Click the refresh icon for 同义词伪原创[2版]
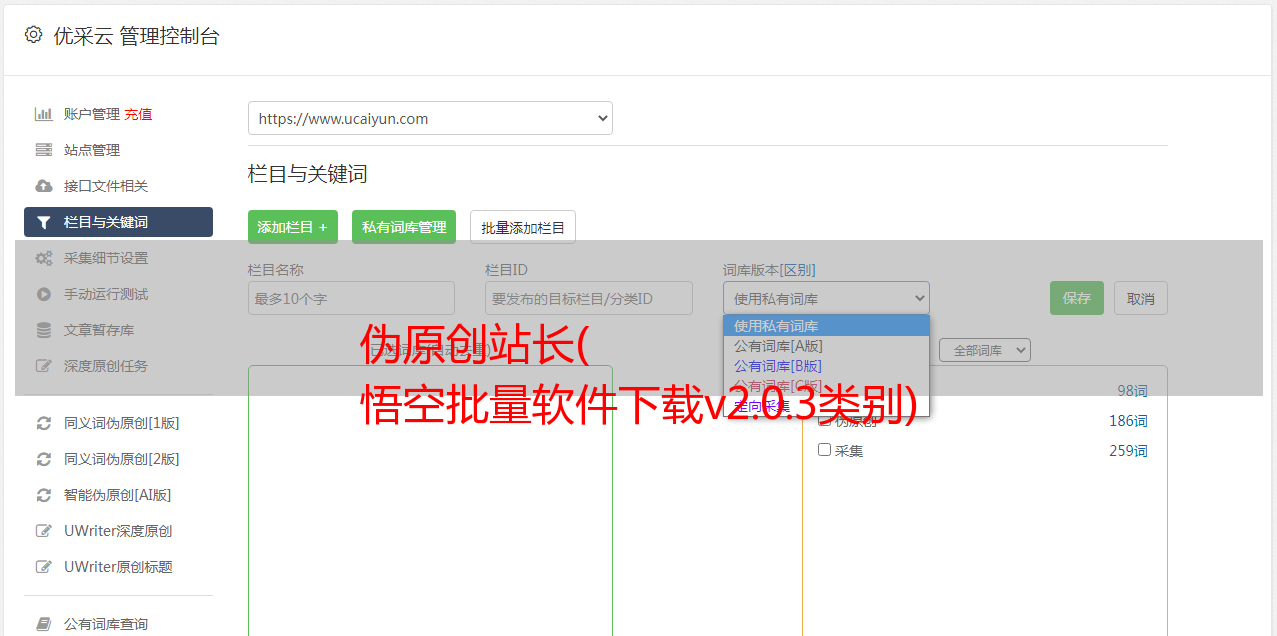The height and width of the screenshot is (636, 1277). tap(44, 459)
